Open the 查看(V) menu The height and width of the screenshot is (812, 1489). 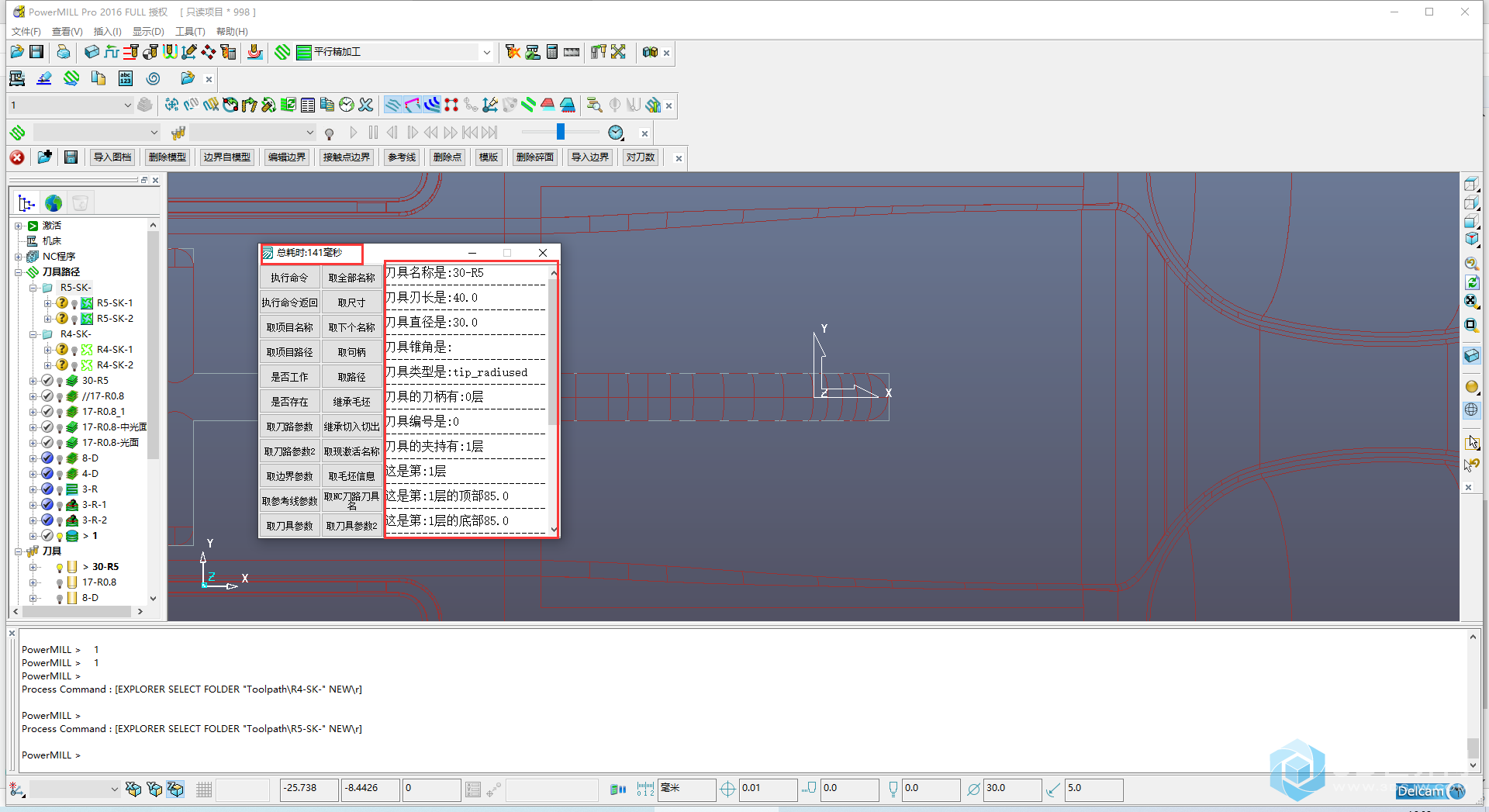67,32
